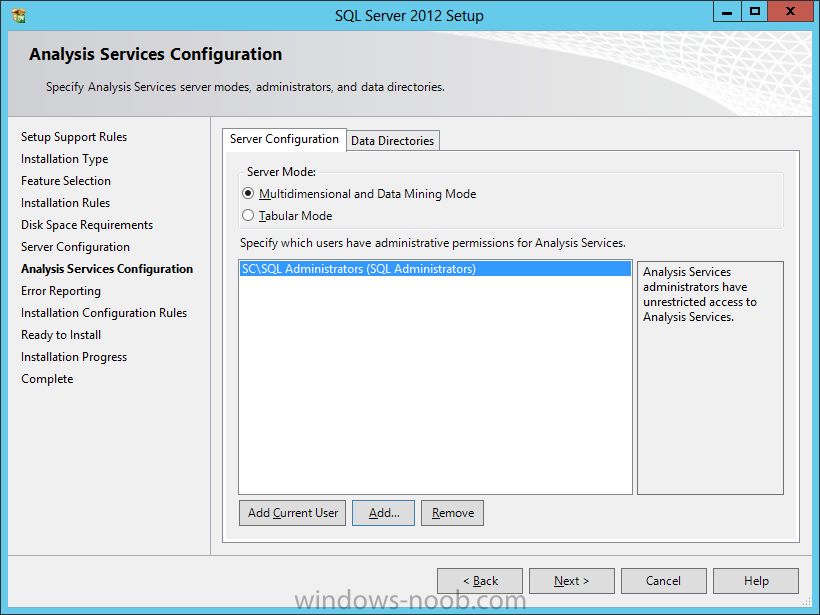This screenshot has width=820, height=615.
Task: Click the Add Current User button
Action: point(293,513)
